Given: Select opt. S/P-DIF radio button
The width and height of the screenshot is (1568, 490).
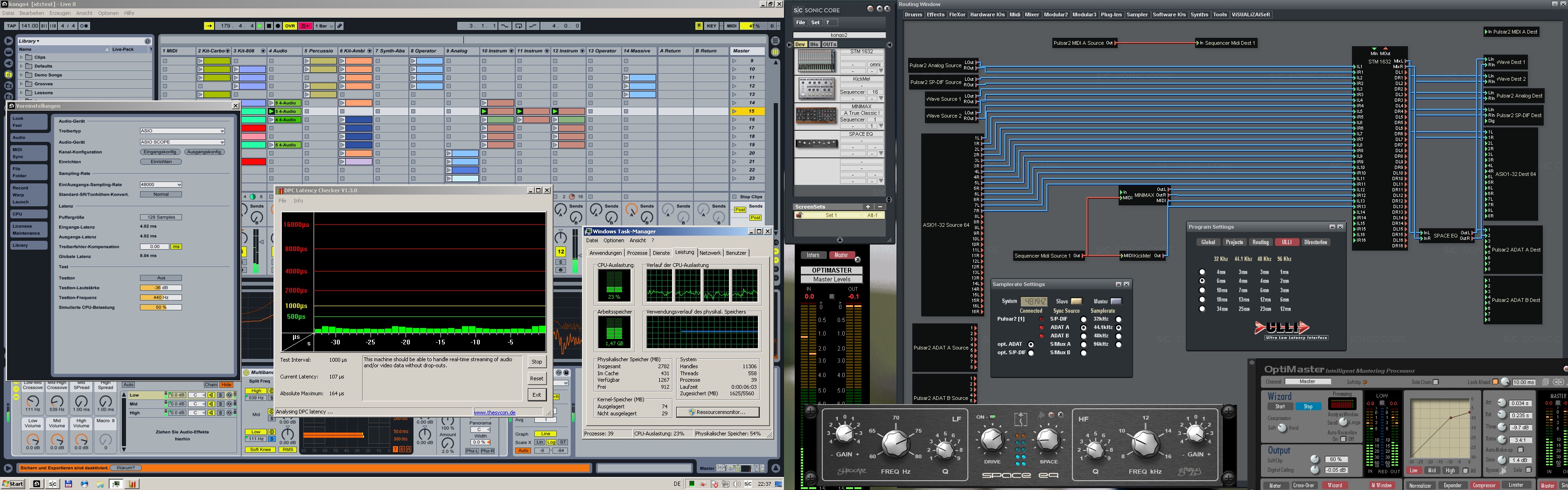Looking at the screenshot, I should coord(1030,353).
